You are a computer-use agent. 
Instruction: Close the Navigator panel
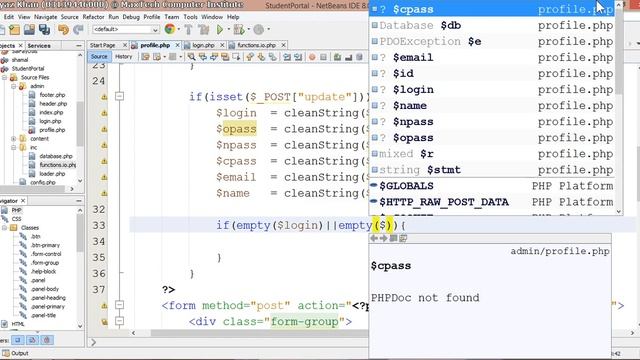click(23, 200)
